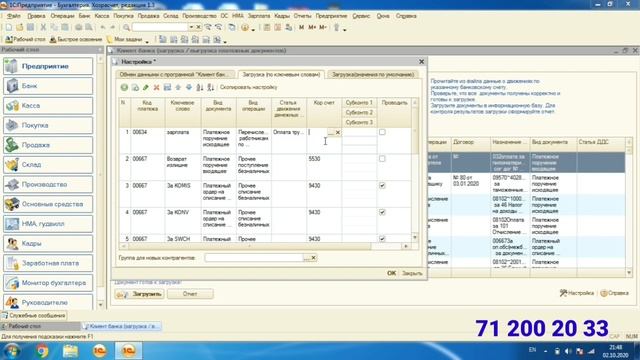
Task: Click the blue save icon in Настройки toolbar
Action: [x=167, y=87]
